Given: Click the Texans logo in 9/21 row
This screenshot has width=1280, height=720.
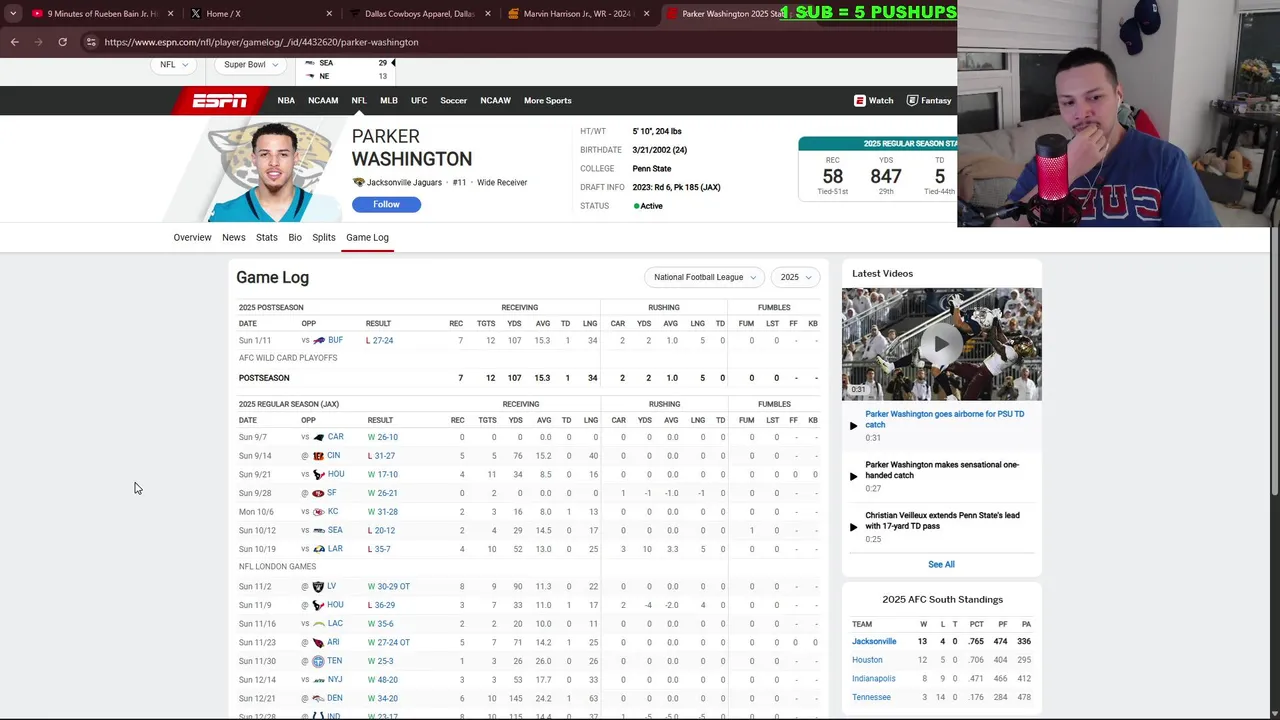Looking at the screenshot, I should [319, 475].
